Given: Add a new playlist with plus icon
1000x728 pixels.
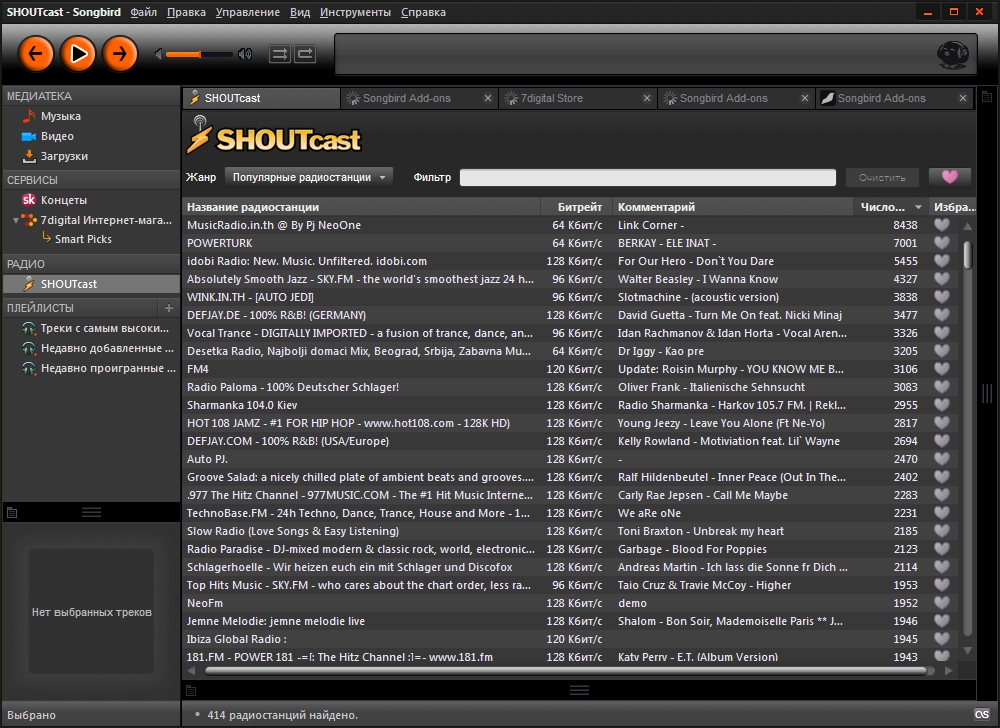Looking at the screenshot, I should 169,308.
